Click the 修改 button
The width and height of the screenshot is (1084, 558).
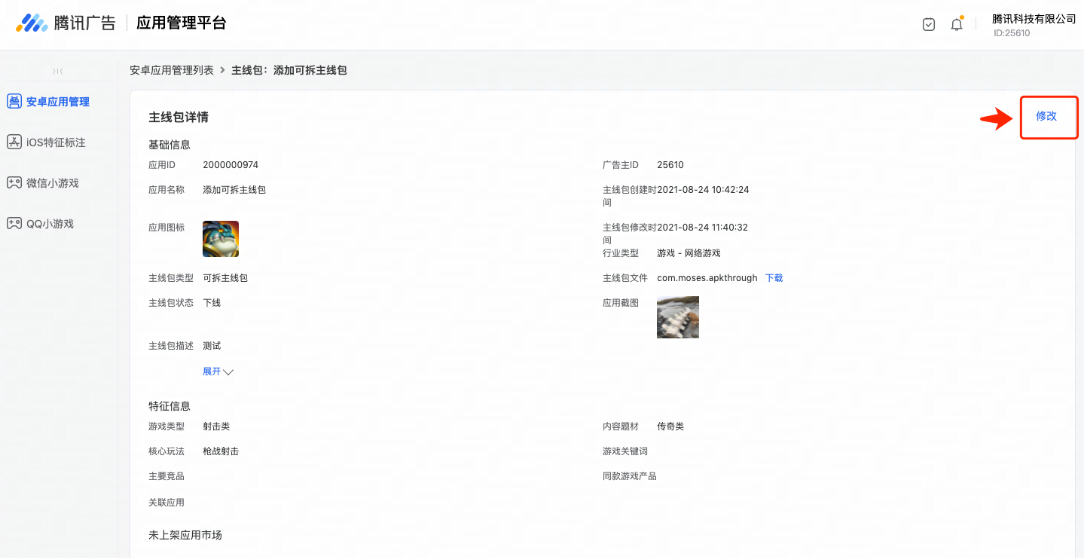click(x=1046, y=117)
